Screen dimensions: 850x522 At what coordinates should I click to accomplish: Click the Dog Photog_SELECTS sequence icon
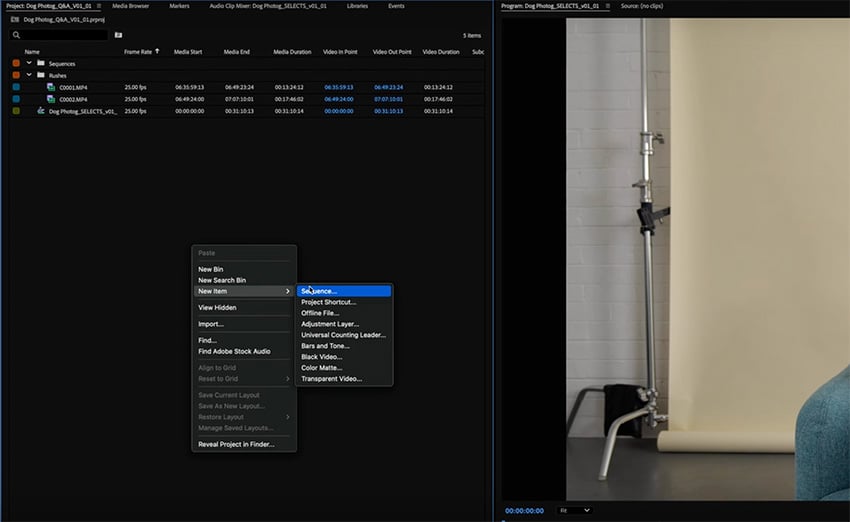pos(41,111)
